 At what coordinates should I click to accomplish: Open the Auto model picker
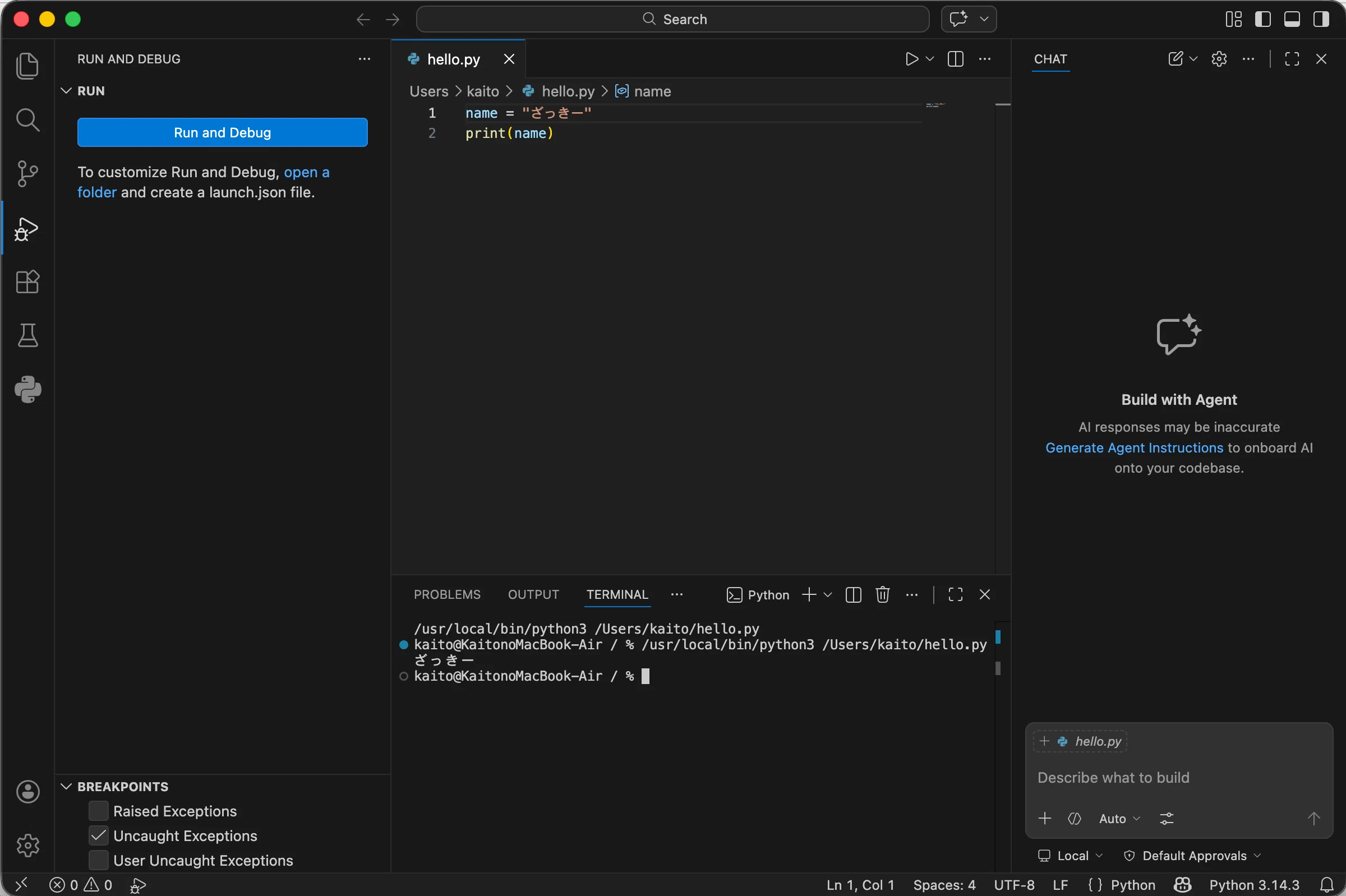pyautogui.click(x=1119, y=818)
